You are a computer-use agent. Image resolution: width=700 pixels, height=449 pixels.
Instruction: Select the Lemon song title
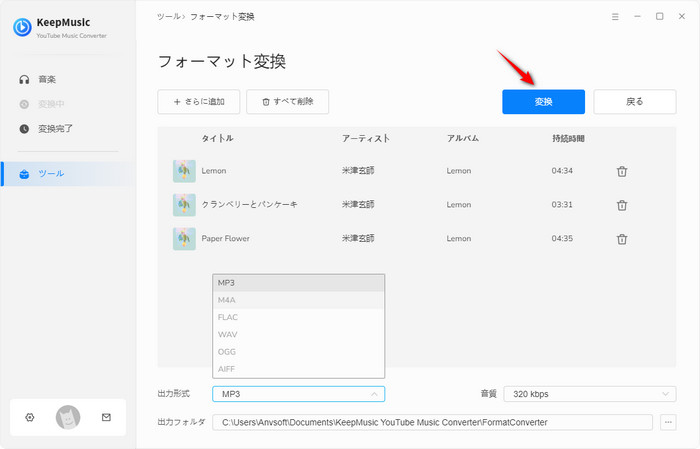(214, 171)
